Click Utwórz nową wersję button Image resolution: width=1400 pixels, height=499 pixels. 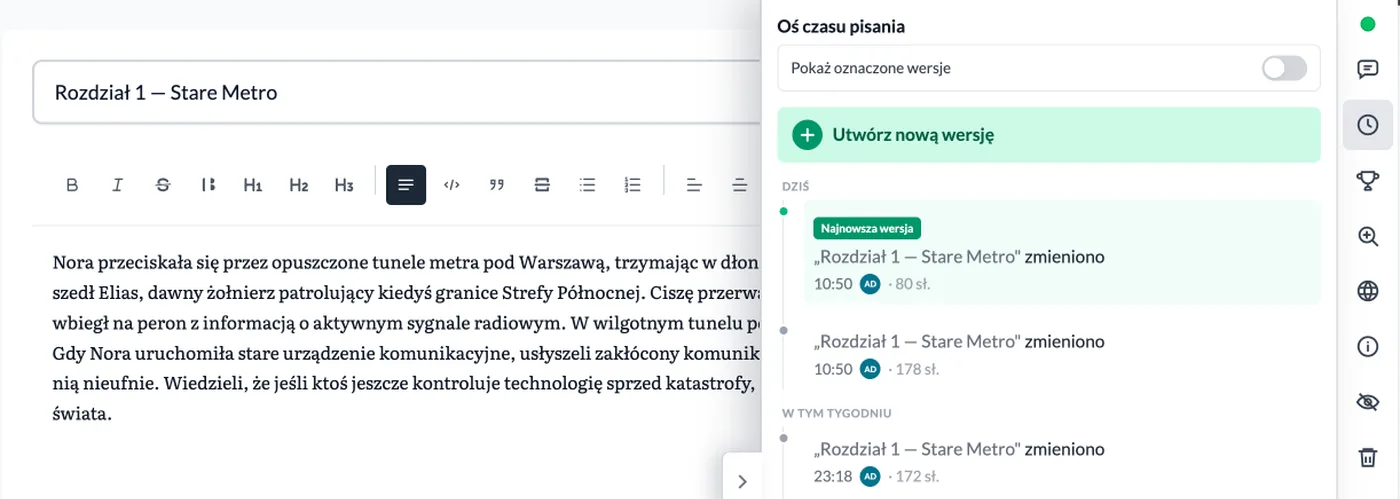tap(1049, 135)
